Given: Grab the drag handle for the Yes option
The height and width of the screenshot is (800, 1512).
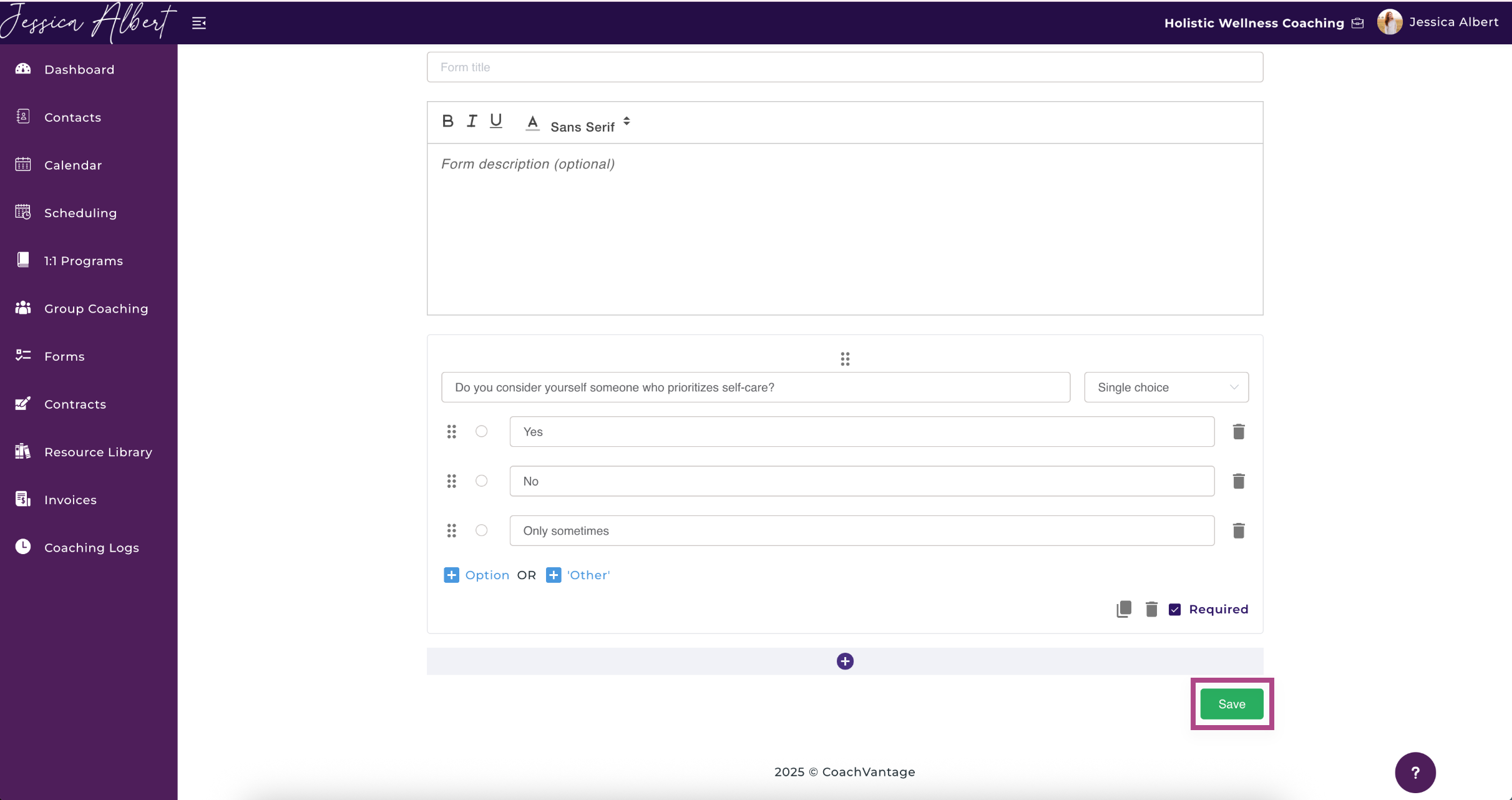Looking at the screenshot, I should point(452,432).
